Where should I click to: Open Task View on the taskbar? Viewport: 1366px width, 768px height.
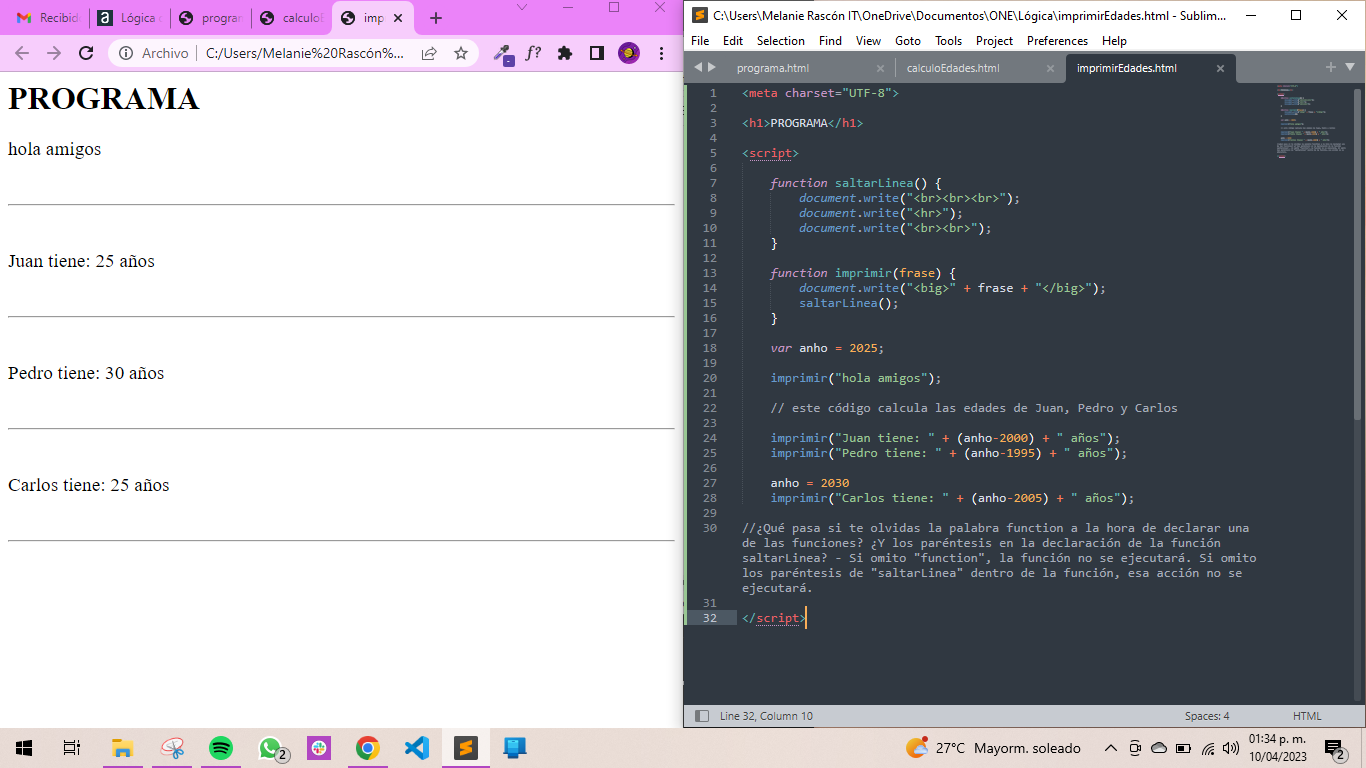[x=71, y=748]
